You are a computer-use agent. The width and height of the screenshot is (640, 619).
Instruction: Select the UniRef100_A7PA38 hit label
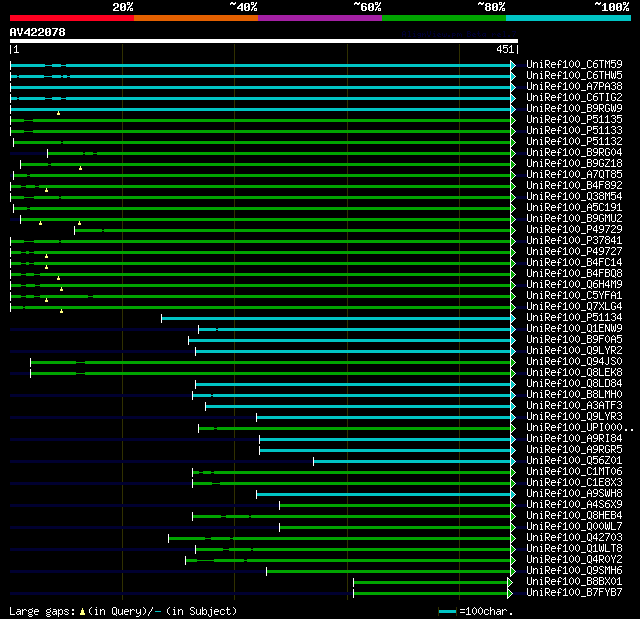coord(574,87)
